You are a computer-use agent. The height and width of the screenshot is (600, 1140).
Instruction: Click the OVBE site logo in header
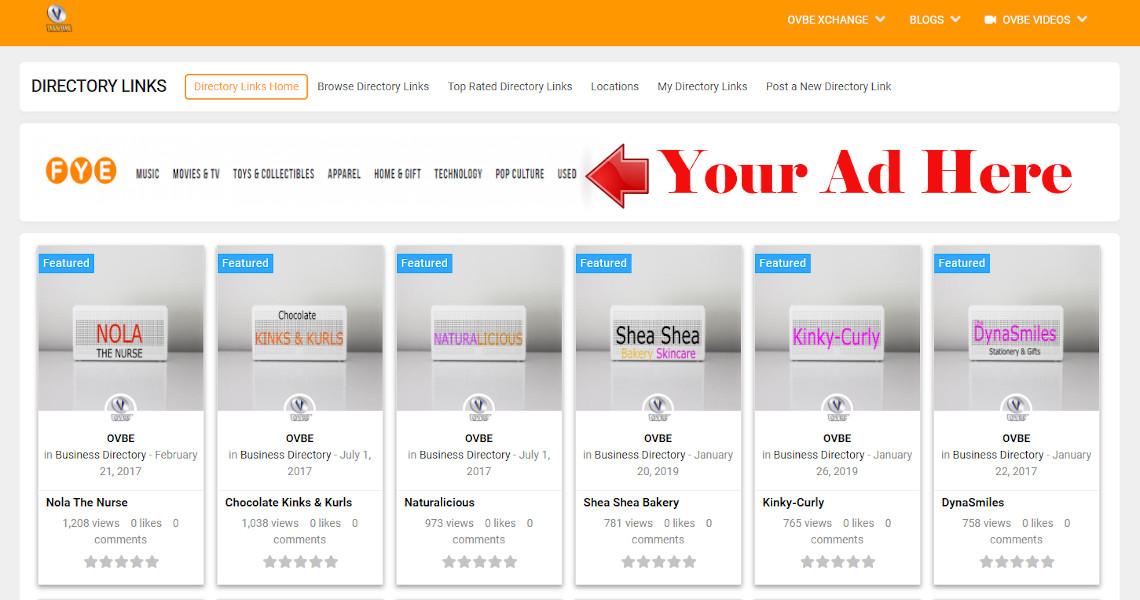click(58, 18)
